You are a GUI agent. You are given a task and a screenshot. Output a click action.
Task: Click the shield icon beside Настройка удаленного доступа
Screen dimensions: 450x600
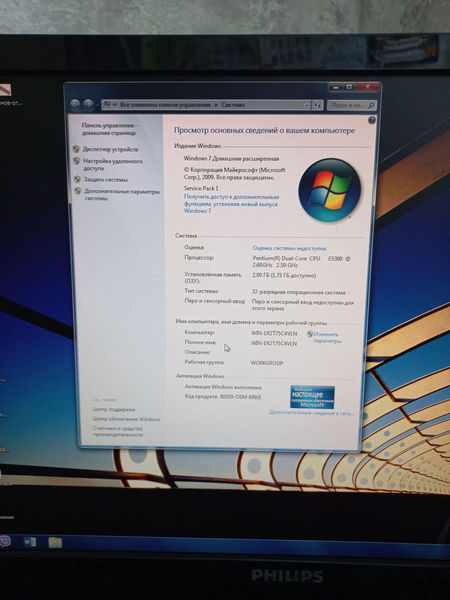[77, 161]
